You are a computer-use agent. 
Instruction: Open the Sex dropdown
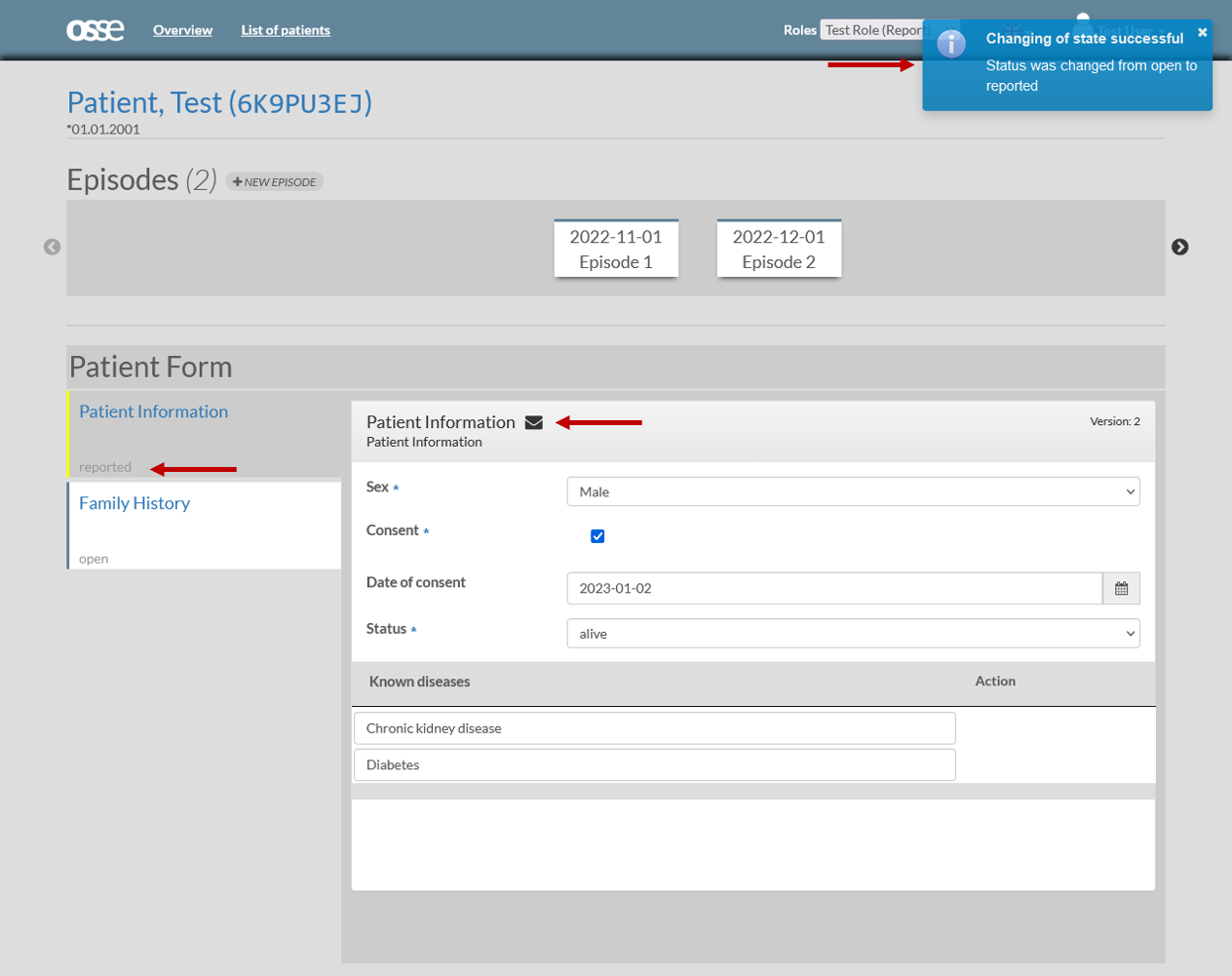coord(853,491)
